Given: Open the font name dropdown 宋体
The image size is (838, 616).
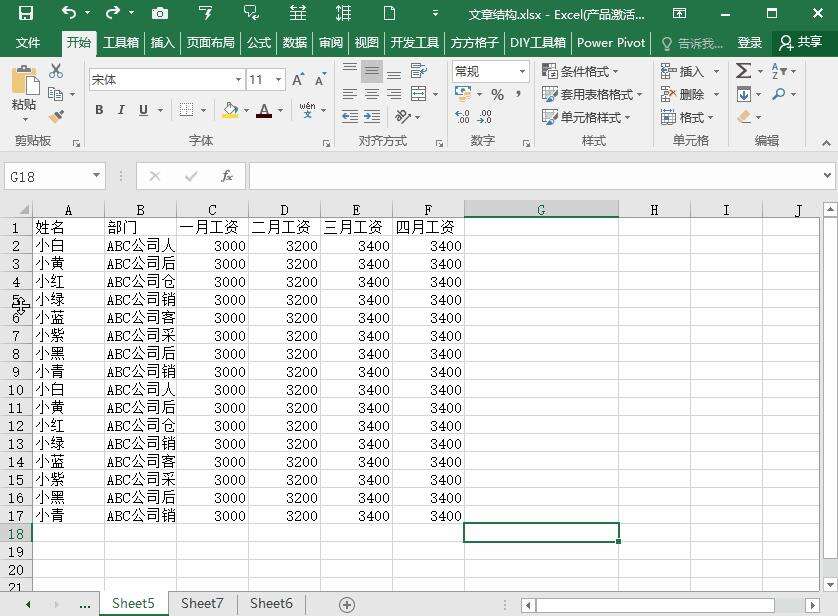Looking at the screenshot, I should pos(238,79).
